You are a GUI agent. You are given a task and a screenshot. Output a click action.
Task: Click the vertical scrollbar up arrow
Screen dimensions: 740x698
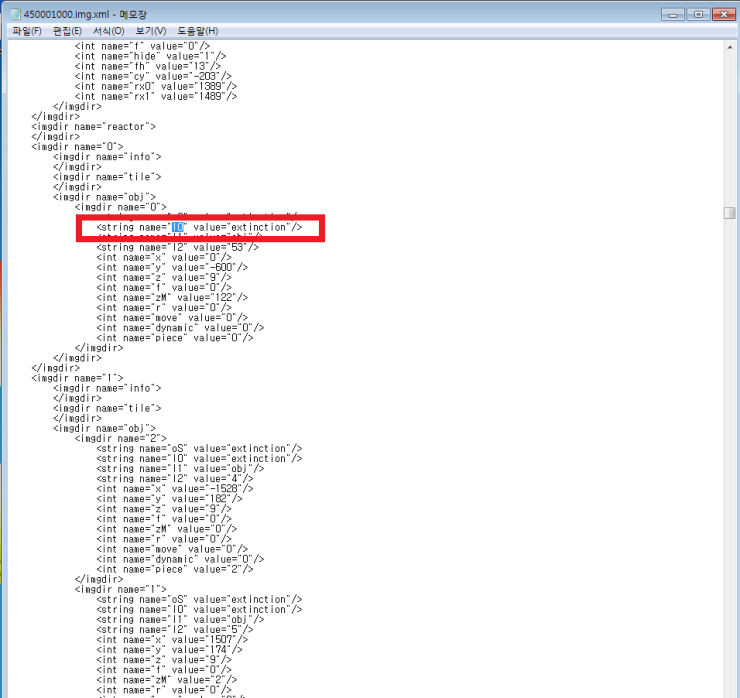click(730, 47)
